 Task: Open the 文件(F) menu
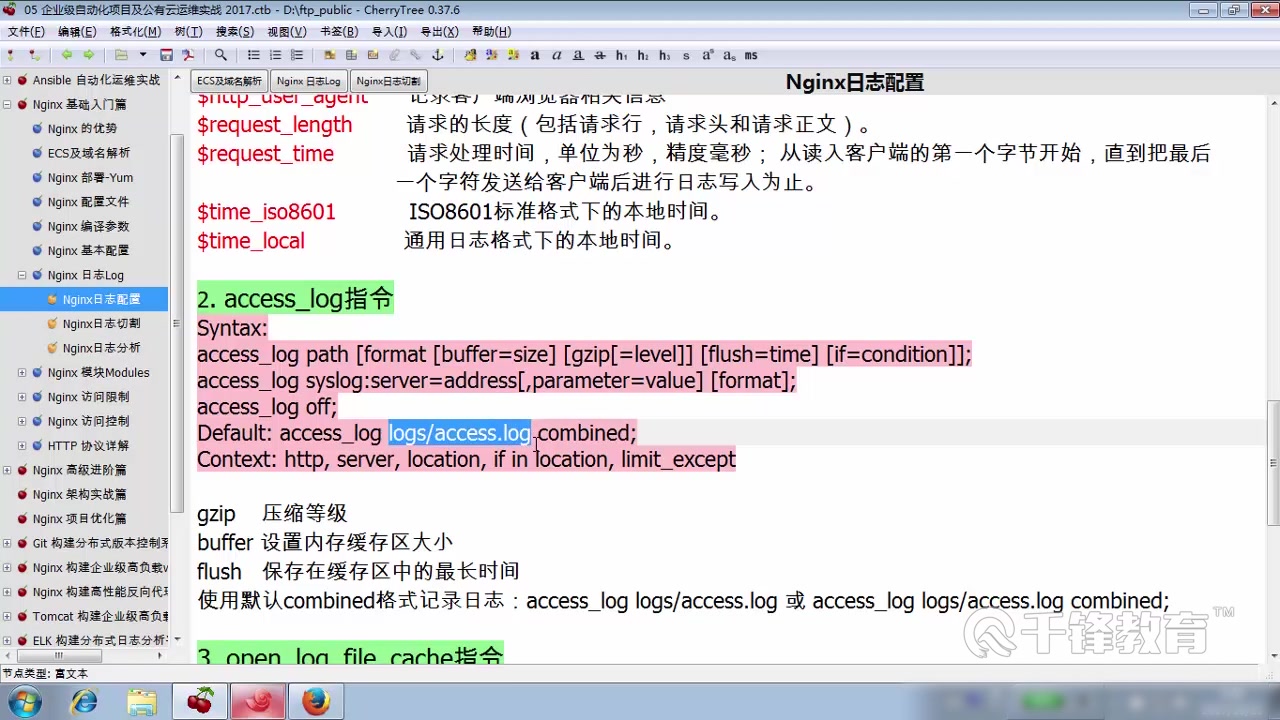click(26, 32)
